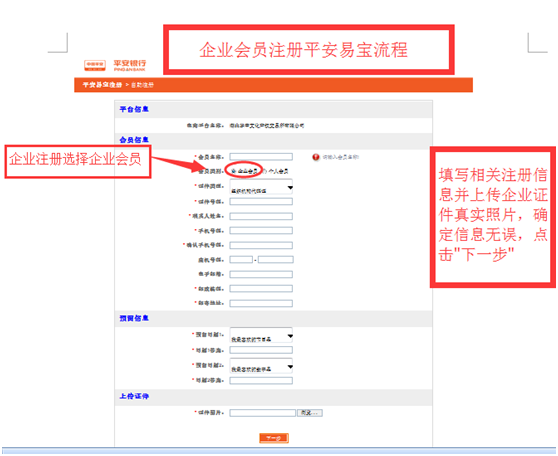This screenshot has height=456, width=558.
Task: Click the 证件照片 file path field
Action: click(263, 413)
